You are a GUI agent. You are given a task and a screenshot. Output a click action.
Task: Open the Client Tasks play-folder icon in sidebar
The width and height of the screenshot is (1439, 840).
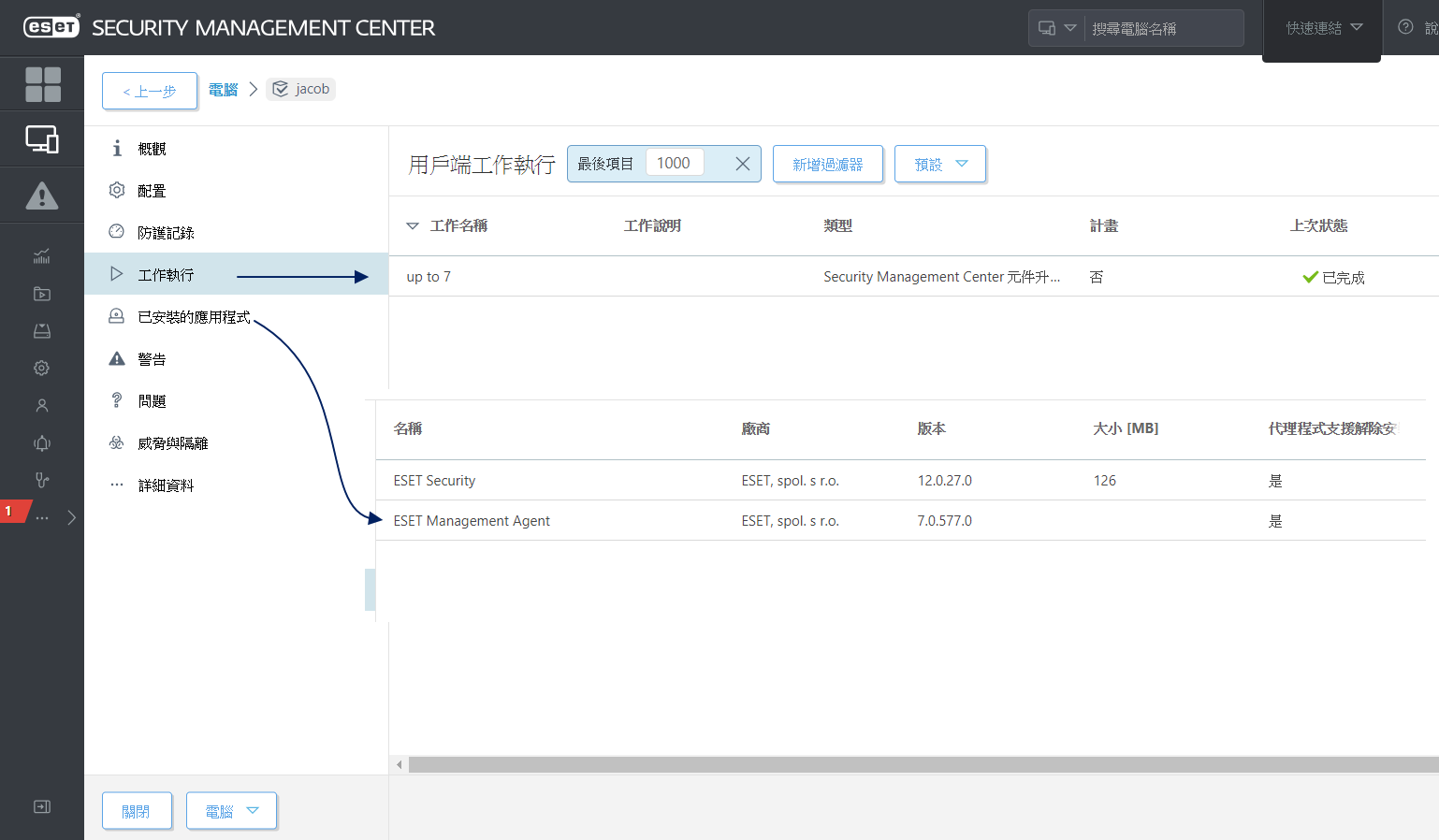pos(42,294)
